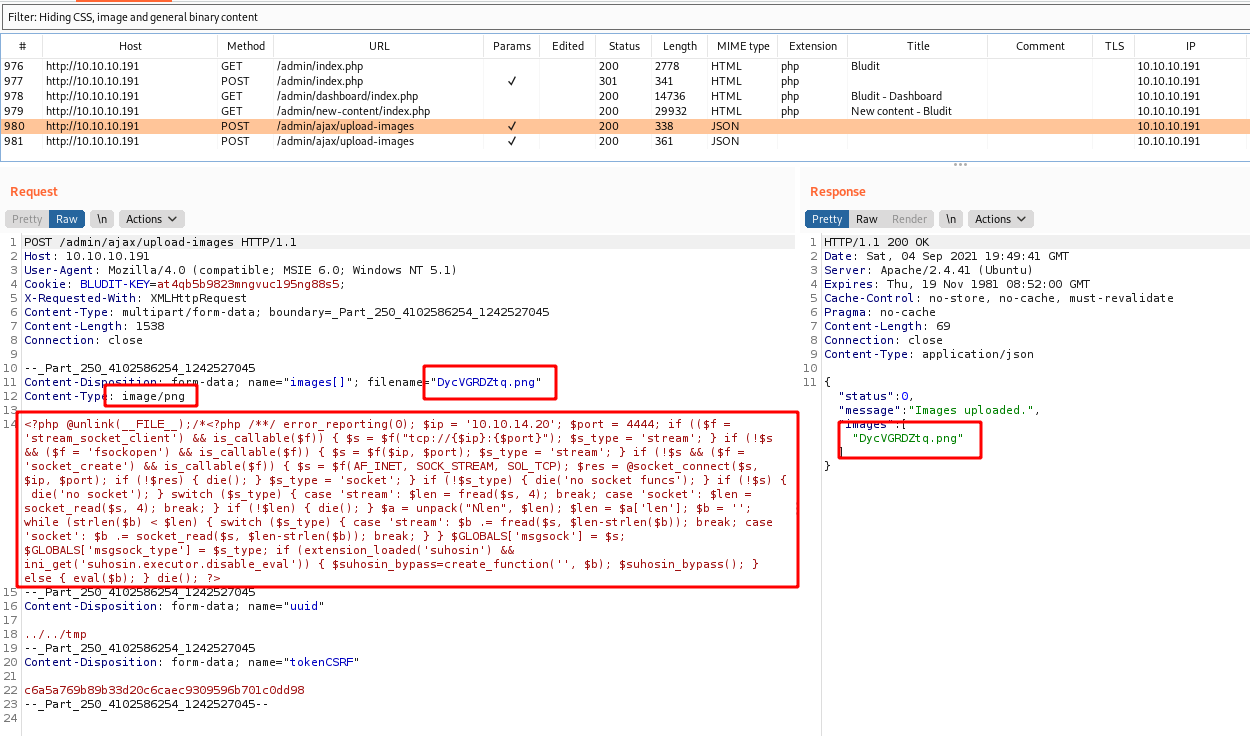Sort history by the Params column header
The image size is (1250, 736).
(512, 46)
